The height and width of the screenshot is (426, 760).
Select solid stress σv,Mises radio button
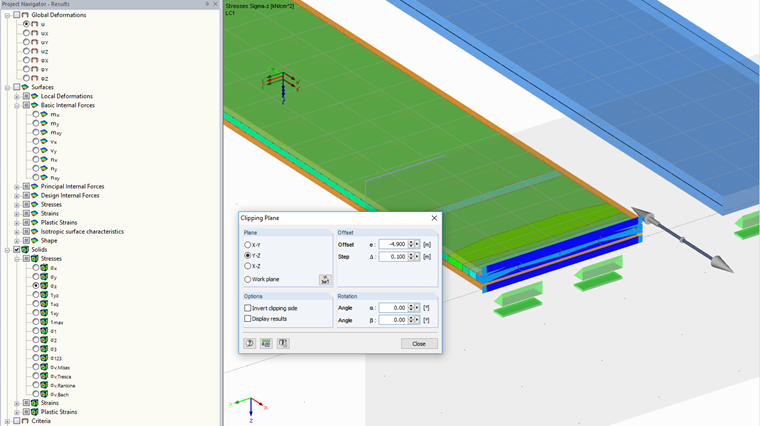pos(36,367)
